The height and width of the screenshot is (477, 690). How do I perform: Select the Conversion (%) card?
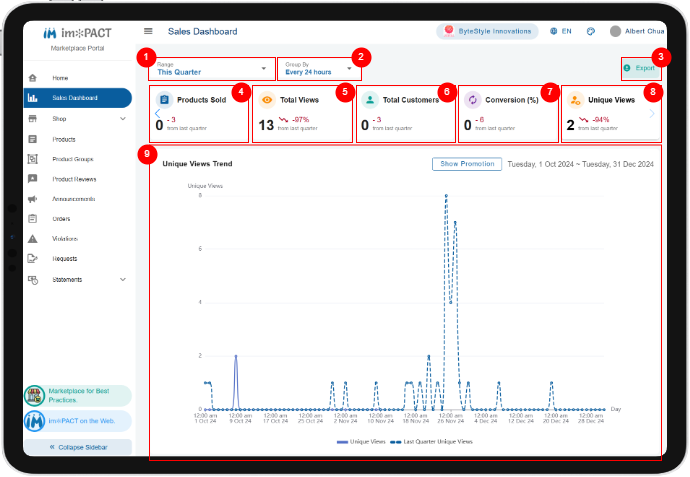click(508, 114)
